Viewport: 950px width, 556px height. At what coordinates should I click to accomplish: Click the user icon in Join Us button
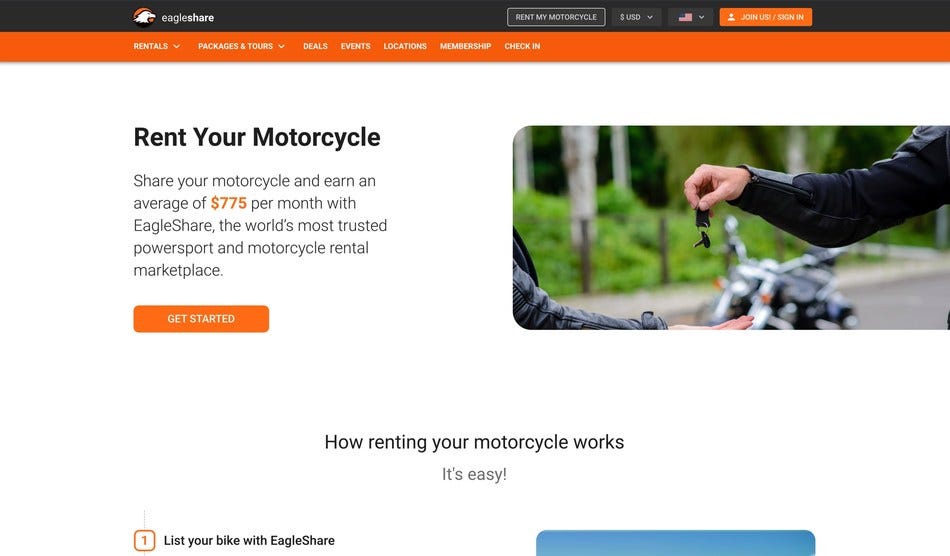coord(731,17)
